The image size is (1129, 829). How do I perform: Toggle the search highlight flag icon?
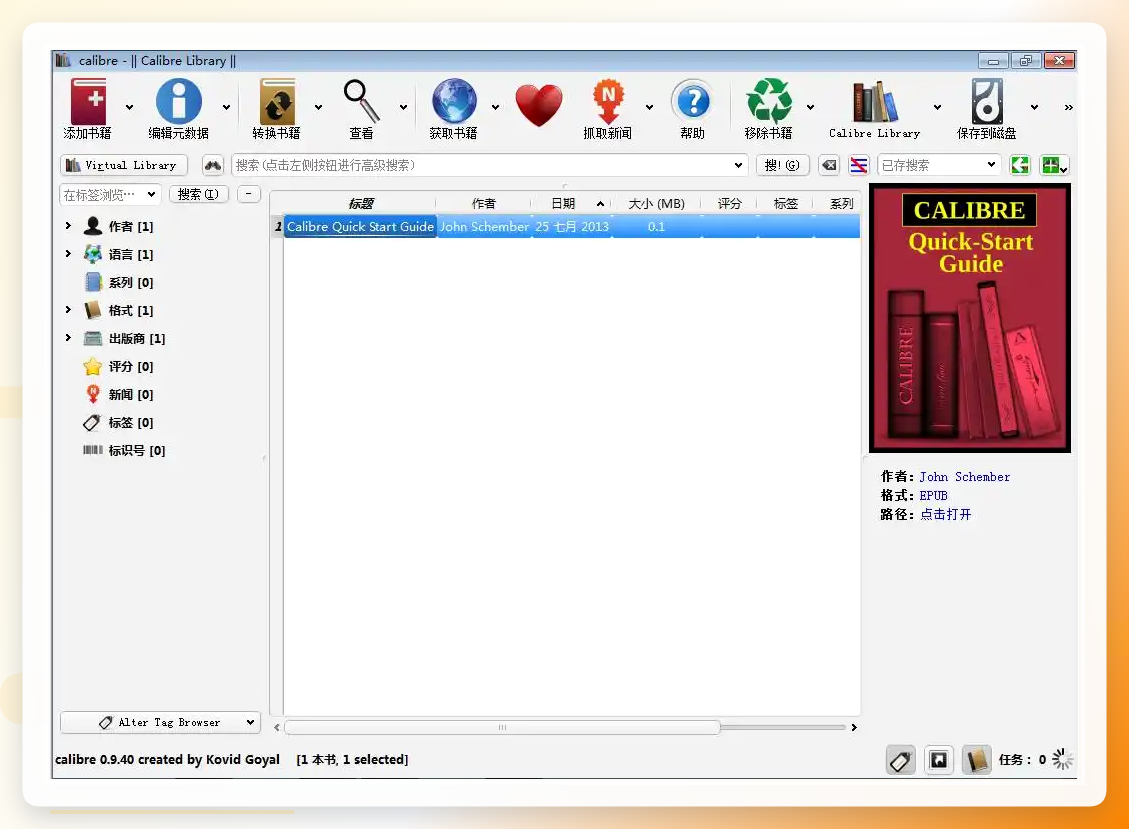(x=858, y=165)
